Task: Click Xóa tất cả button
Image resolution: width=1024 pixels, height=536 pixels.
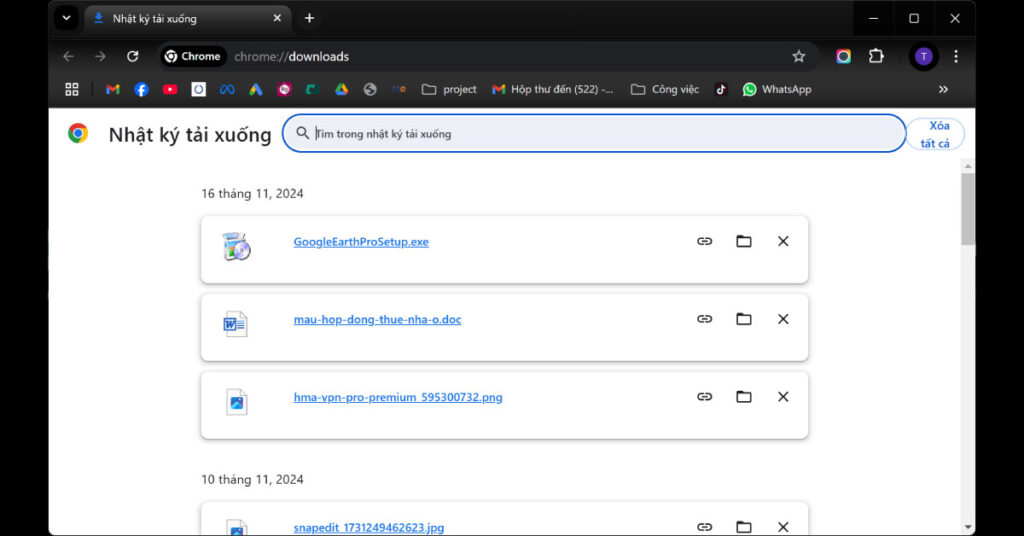Action: tap(936, 134)
